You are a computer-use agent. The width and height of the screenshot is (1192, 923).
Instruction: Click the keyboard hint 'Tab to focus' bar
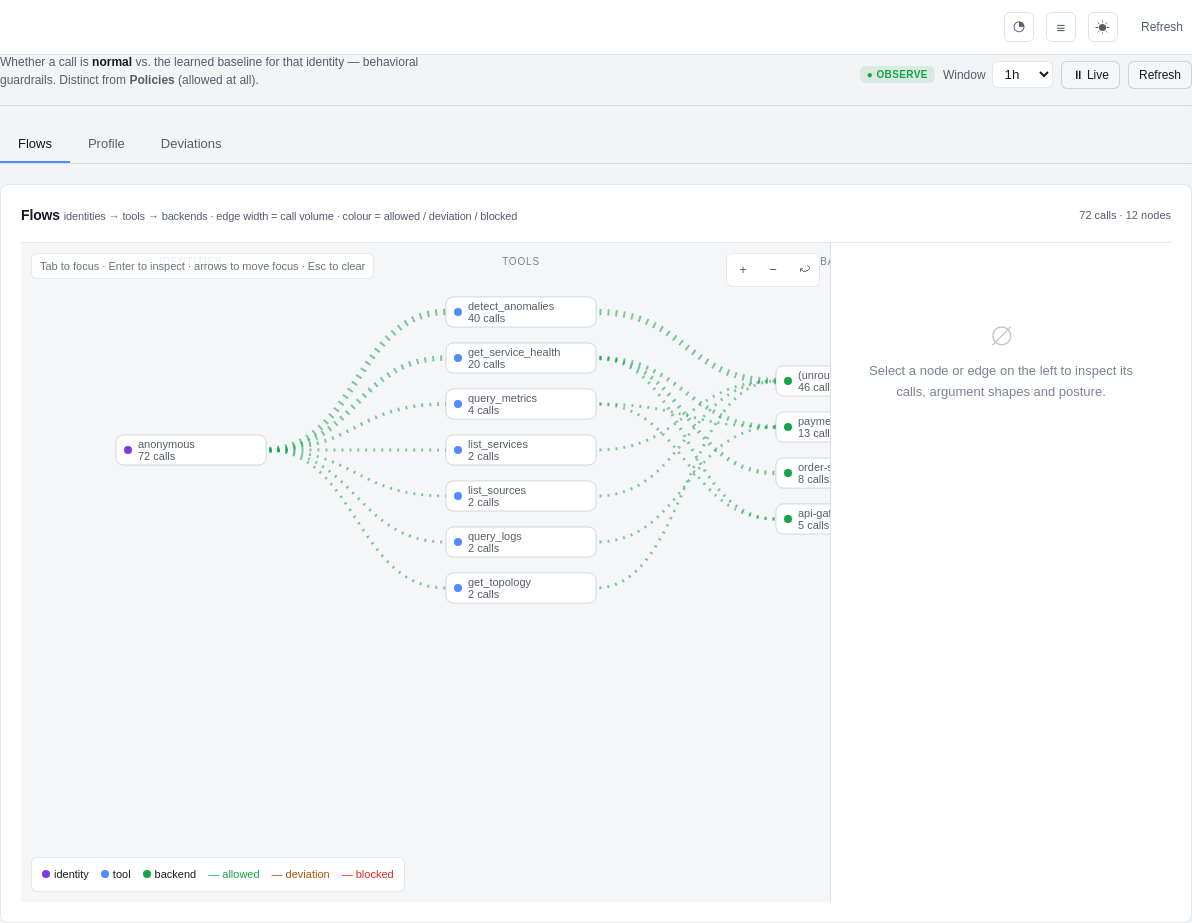point(202,266)
